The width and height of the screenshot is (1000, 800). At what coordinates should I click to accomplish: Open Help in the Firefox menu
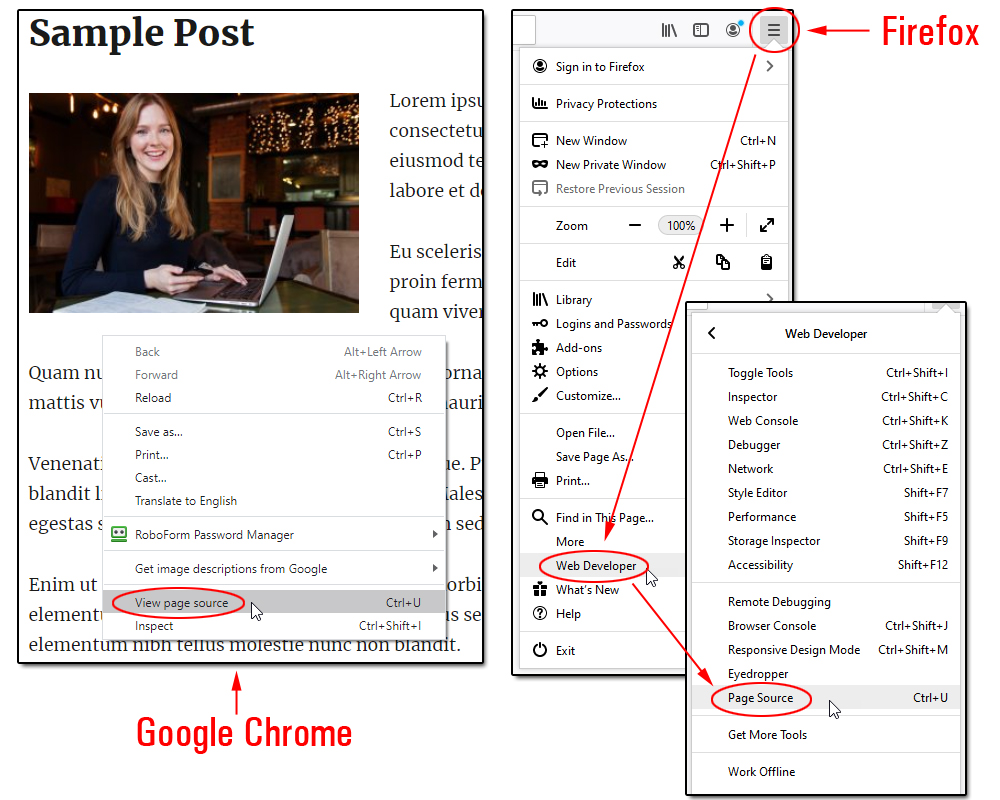click(x=603, y=614)
